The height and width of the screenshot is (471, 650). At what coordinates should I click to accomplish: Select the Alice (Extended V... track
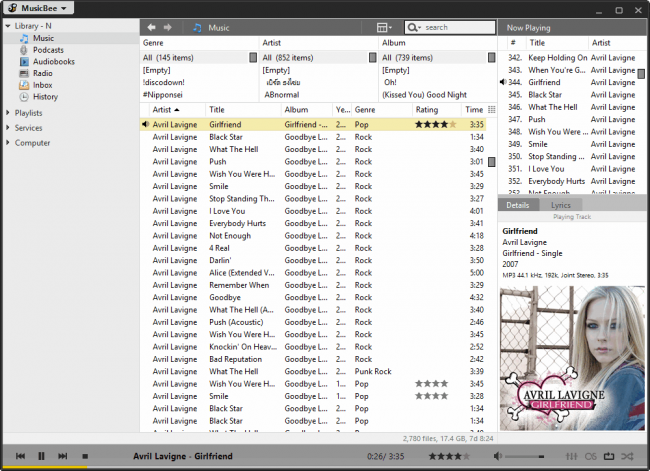pyautogui.click(x=242, y=272)
